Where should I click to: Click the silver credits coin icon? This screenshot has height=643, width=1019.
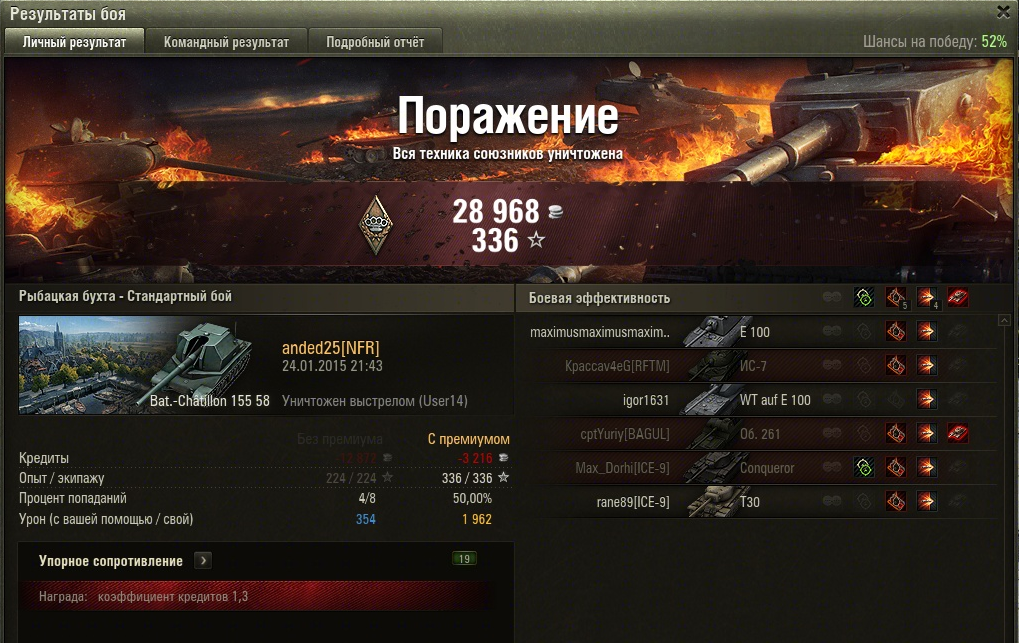pos(556,211)
